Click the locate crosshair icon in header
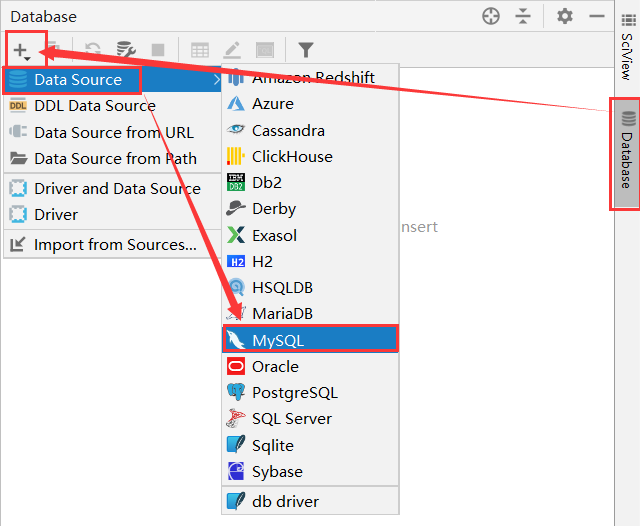This screenshot has width=640, height=526. point(491,17)
